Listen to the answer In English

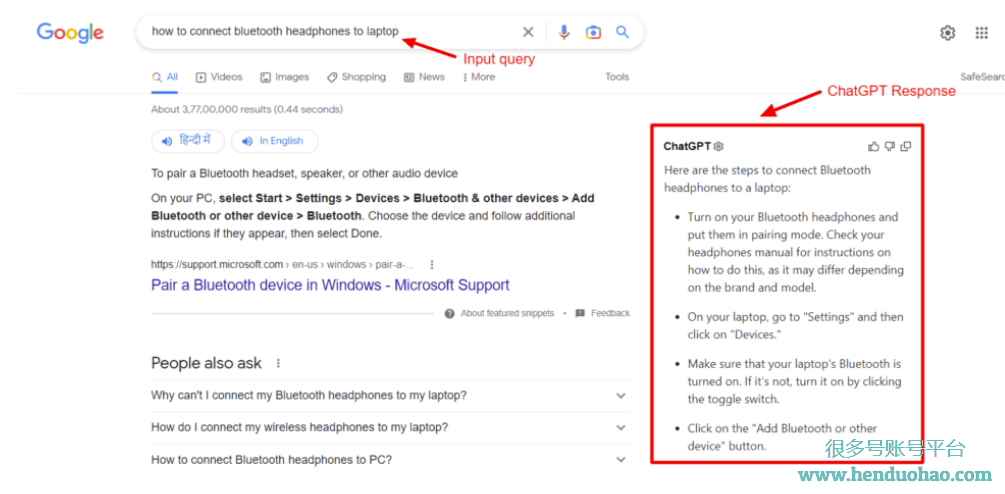274,141
